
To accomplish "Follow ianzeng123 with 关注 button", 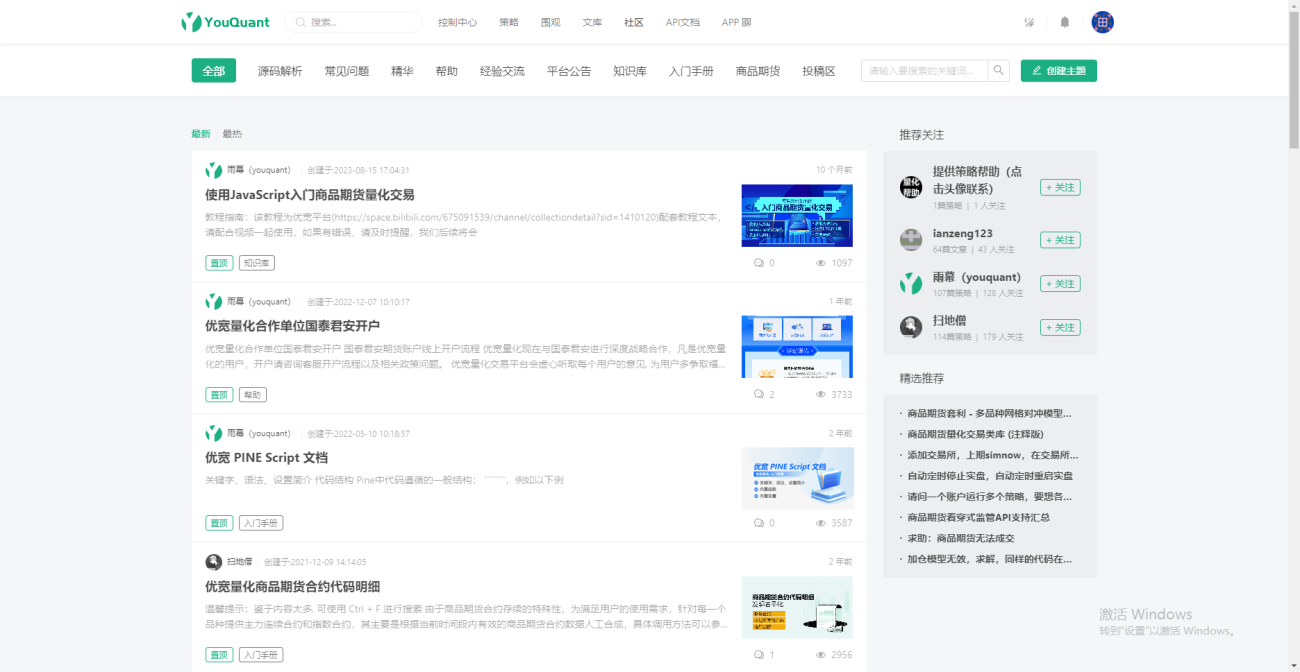I will pos(1060,240).
